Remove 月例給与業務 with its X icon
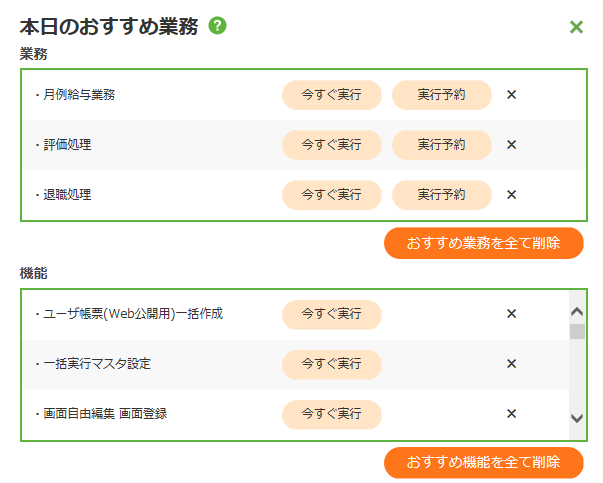Image resolution: width=603 pixels, height=483 pixels. [x=511, y=95]
